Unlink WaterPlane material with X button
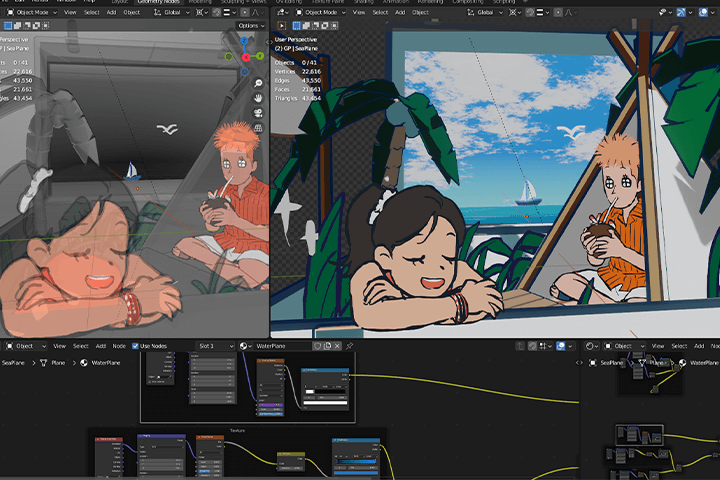This screenshot has width=720, height=480. [x=337, y=346]
